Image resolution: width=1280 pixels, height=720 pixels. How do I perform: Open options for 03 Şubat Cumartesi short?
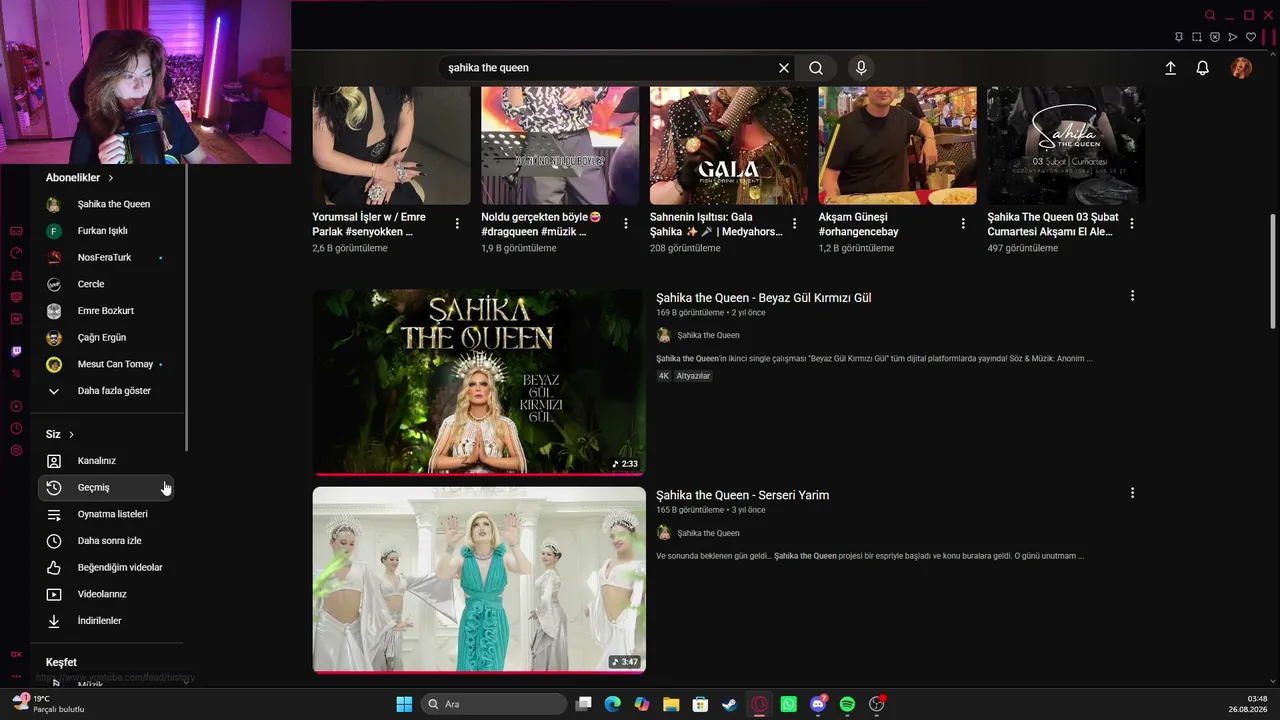coord(1132,223)
